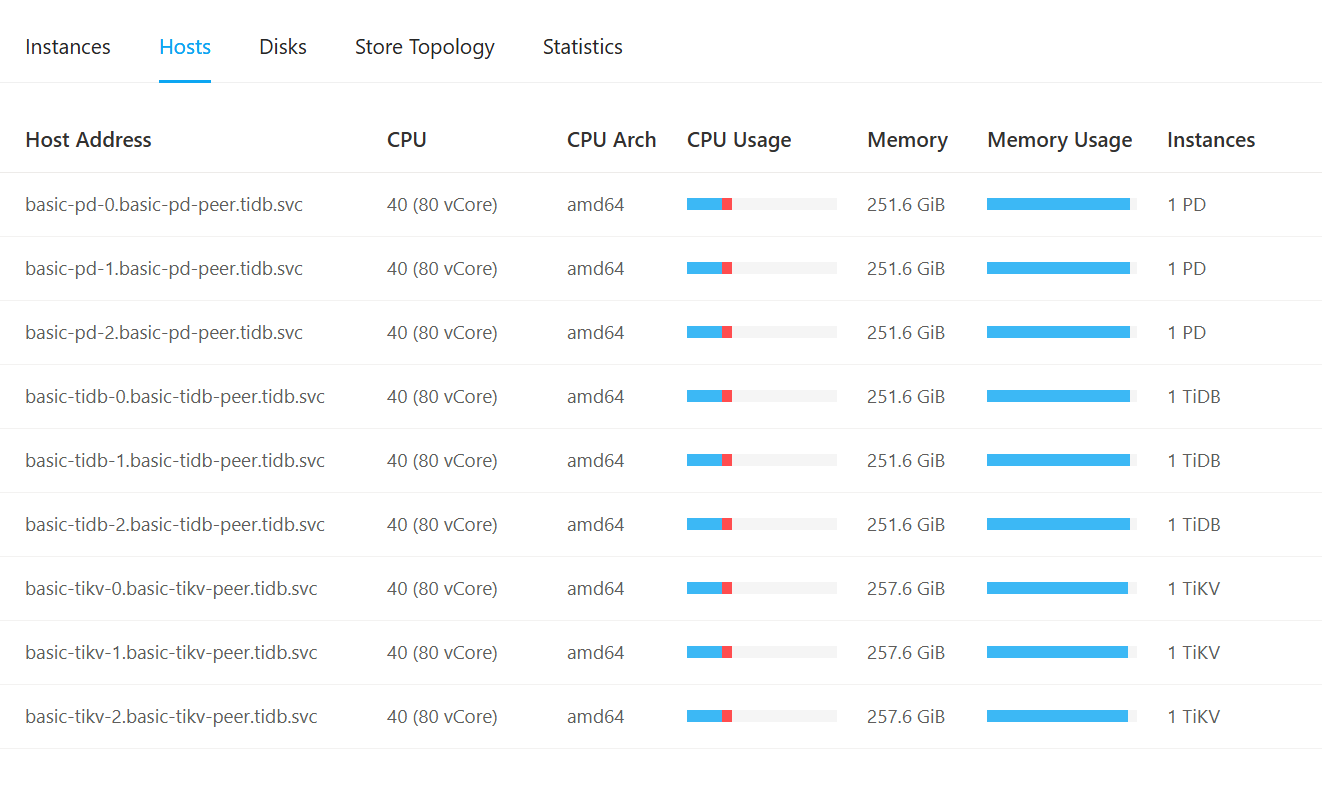Click memory usage bar for basic-tikv-2
This screenshot has height=795, width=1322.
pyautogui.click(x=1060, y=716)
